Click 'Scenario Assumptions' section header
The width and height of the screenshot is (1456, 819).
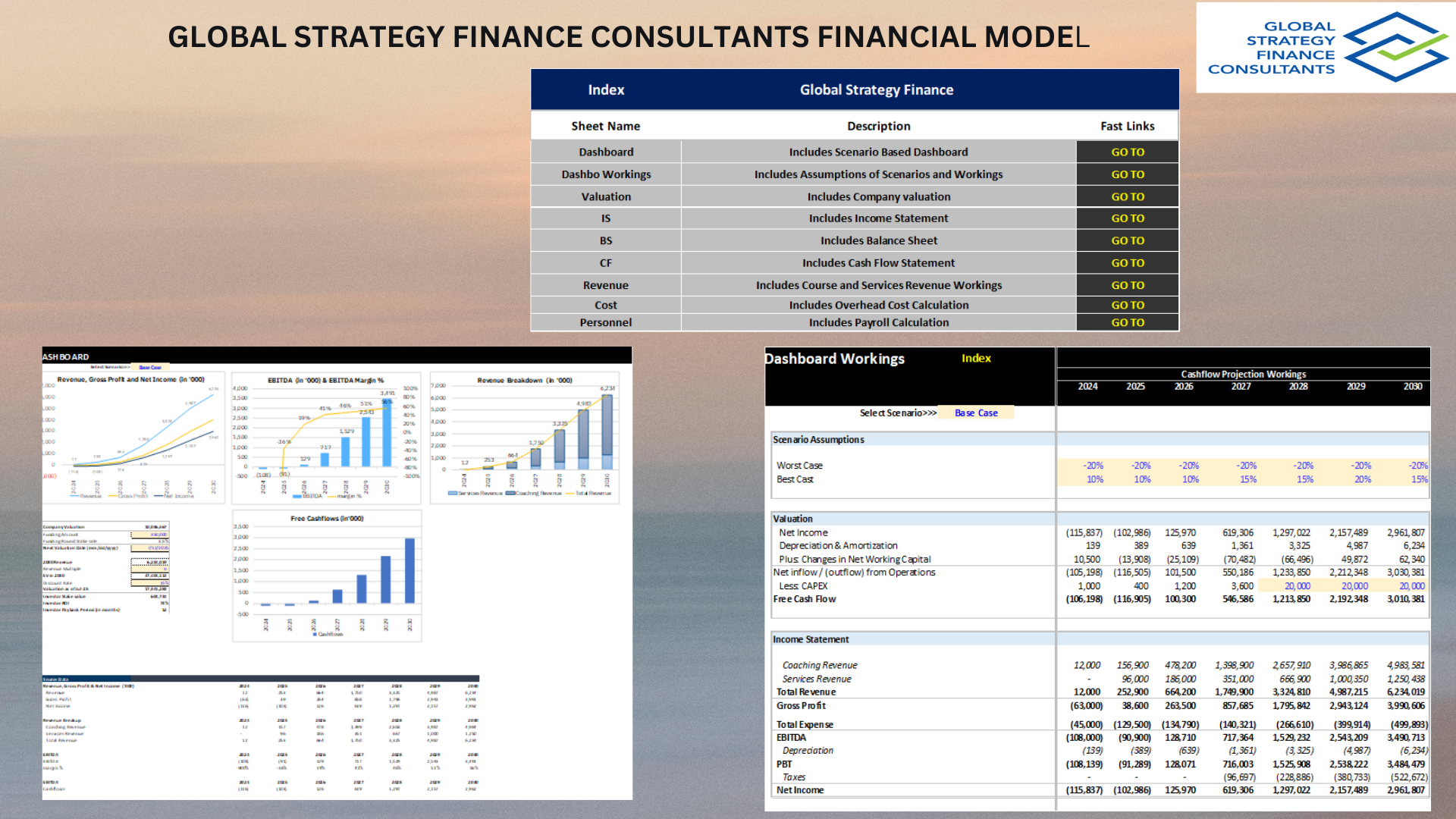click(x=818, y=440)
